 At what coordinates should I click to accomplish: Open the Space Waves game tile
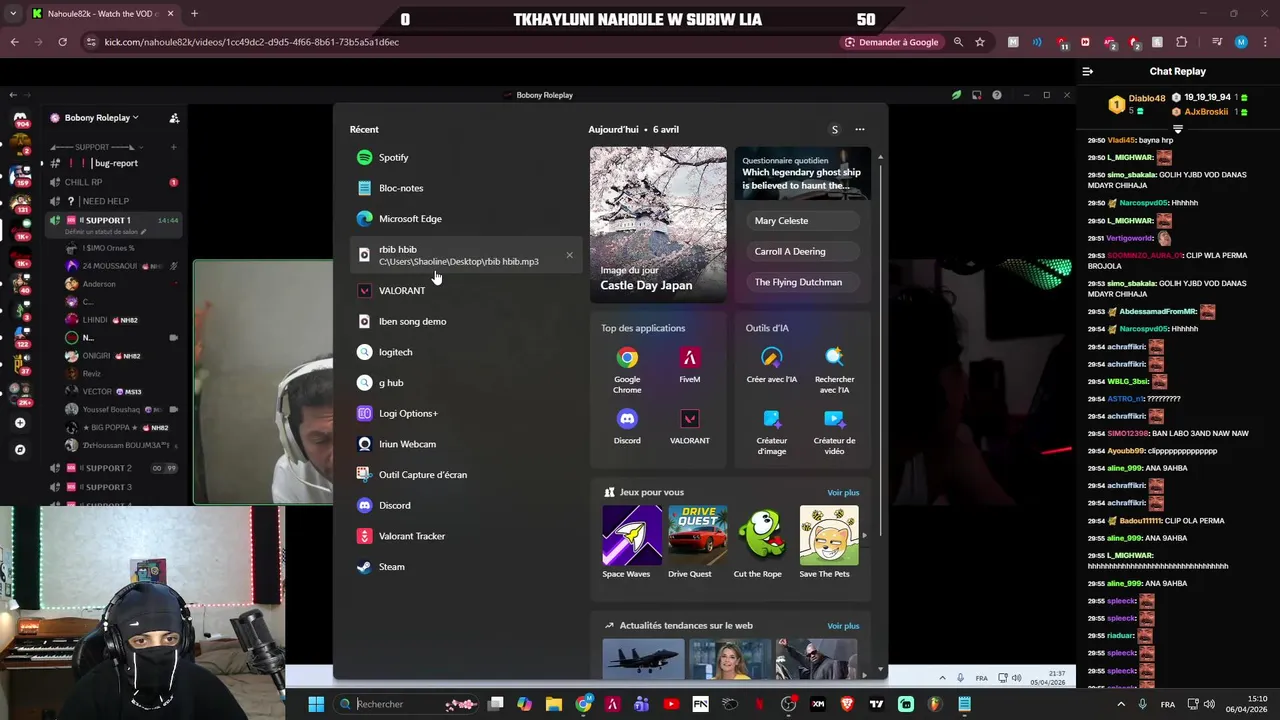tap(631, 542)
